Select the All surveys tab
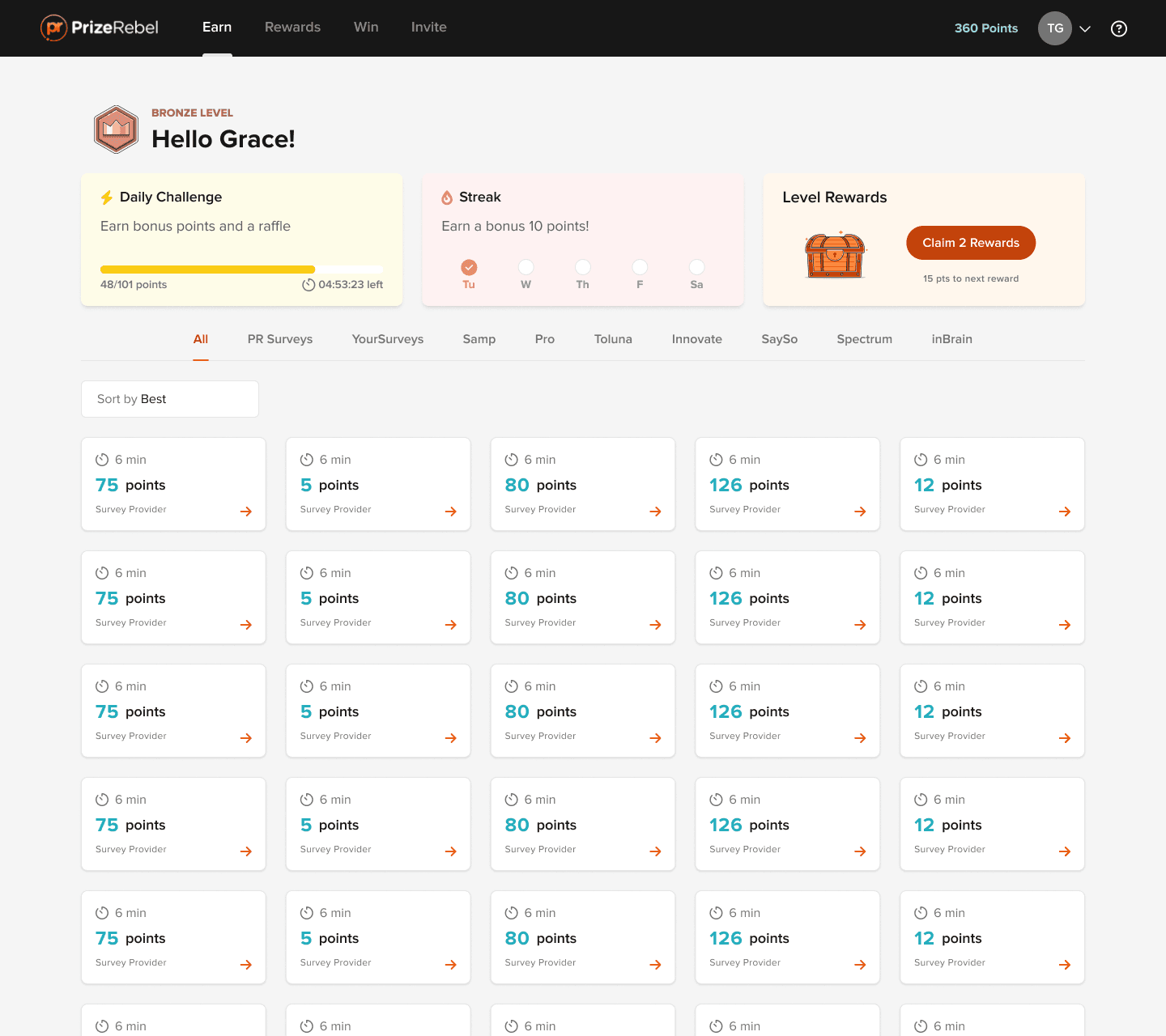 coord(201,339)
